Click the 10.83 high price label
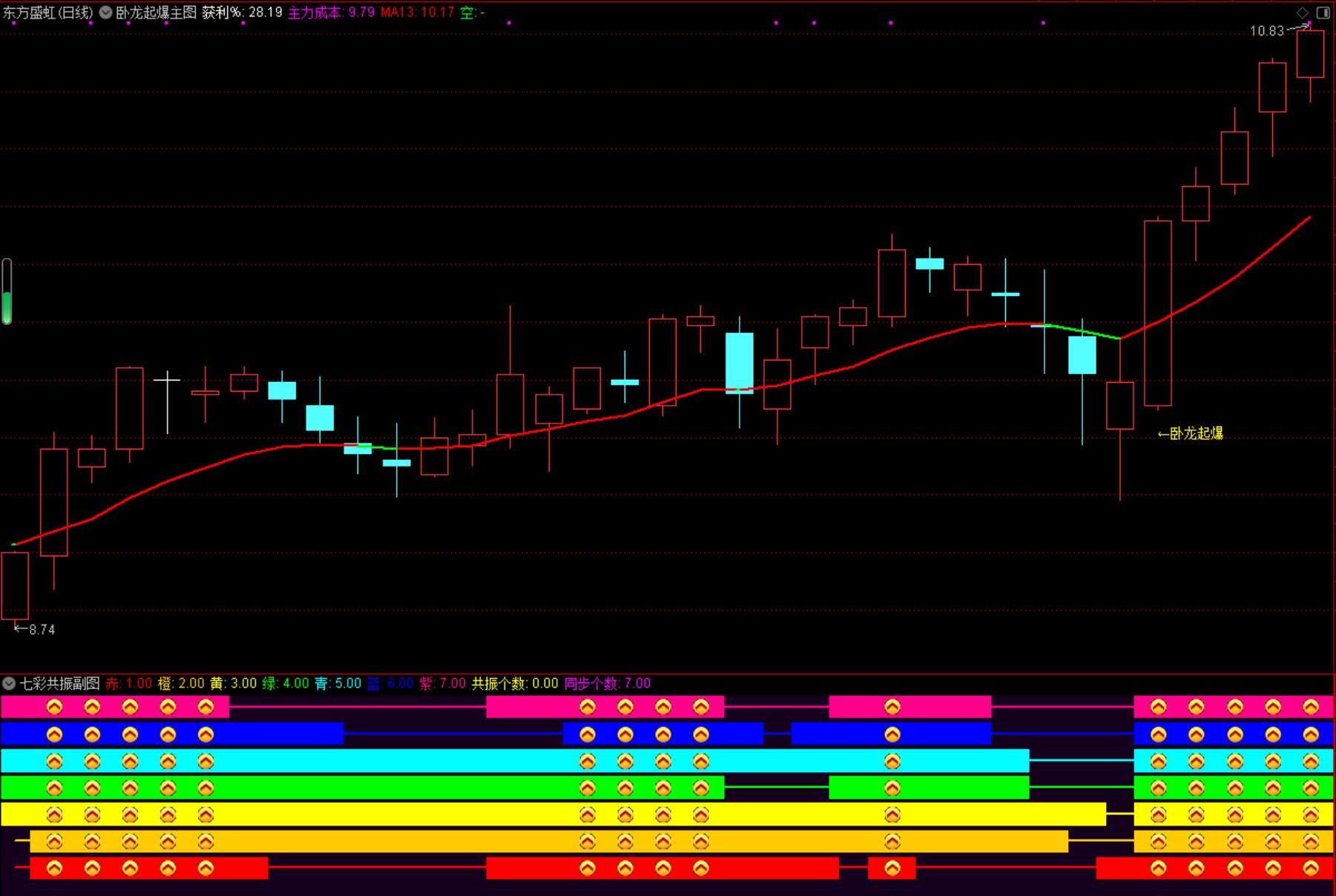 click(x=1266, y=31)
